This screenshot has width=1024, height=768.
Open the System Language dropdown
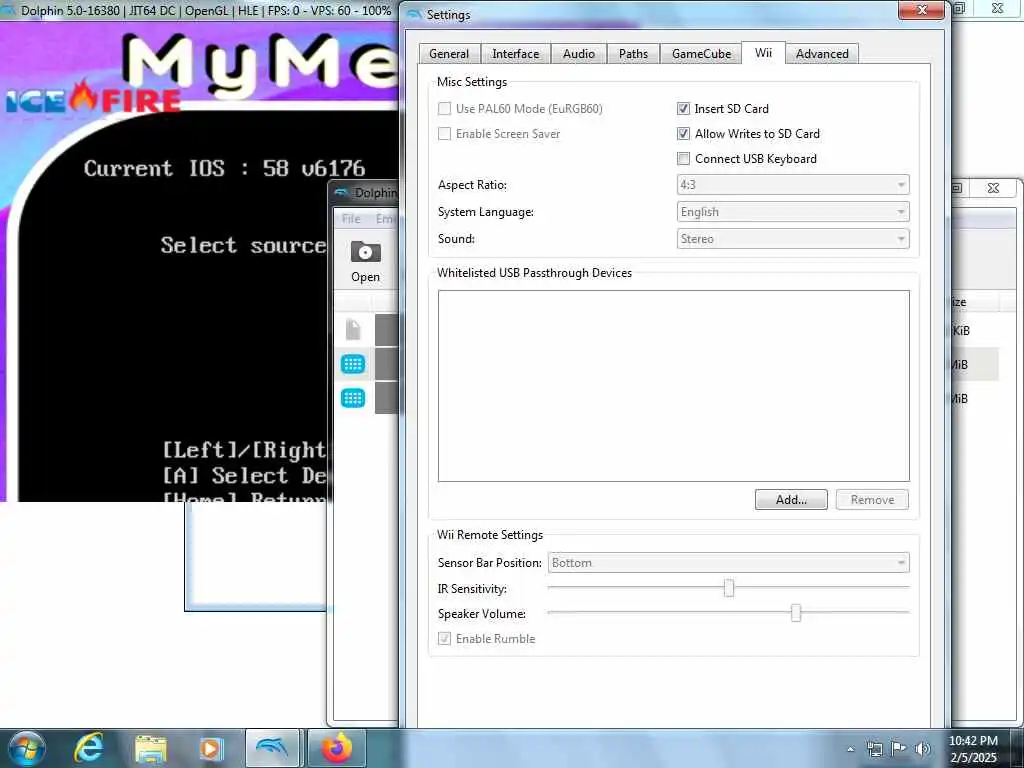pyautogui.click(x=793, y=212)
